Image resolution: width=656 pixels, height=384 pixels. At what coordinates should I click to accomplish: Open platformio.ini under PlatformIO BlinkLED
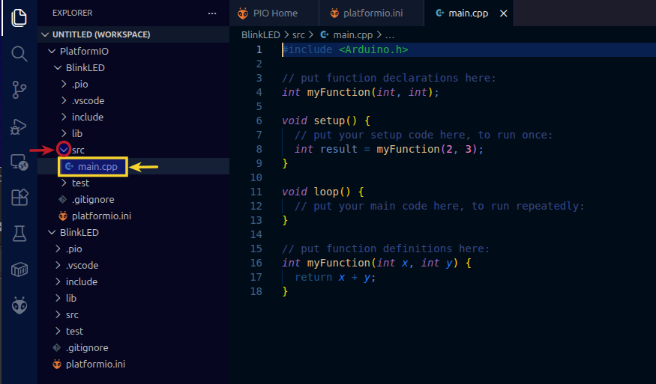coord(133,216)
